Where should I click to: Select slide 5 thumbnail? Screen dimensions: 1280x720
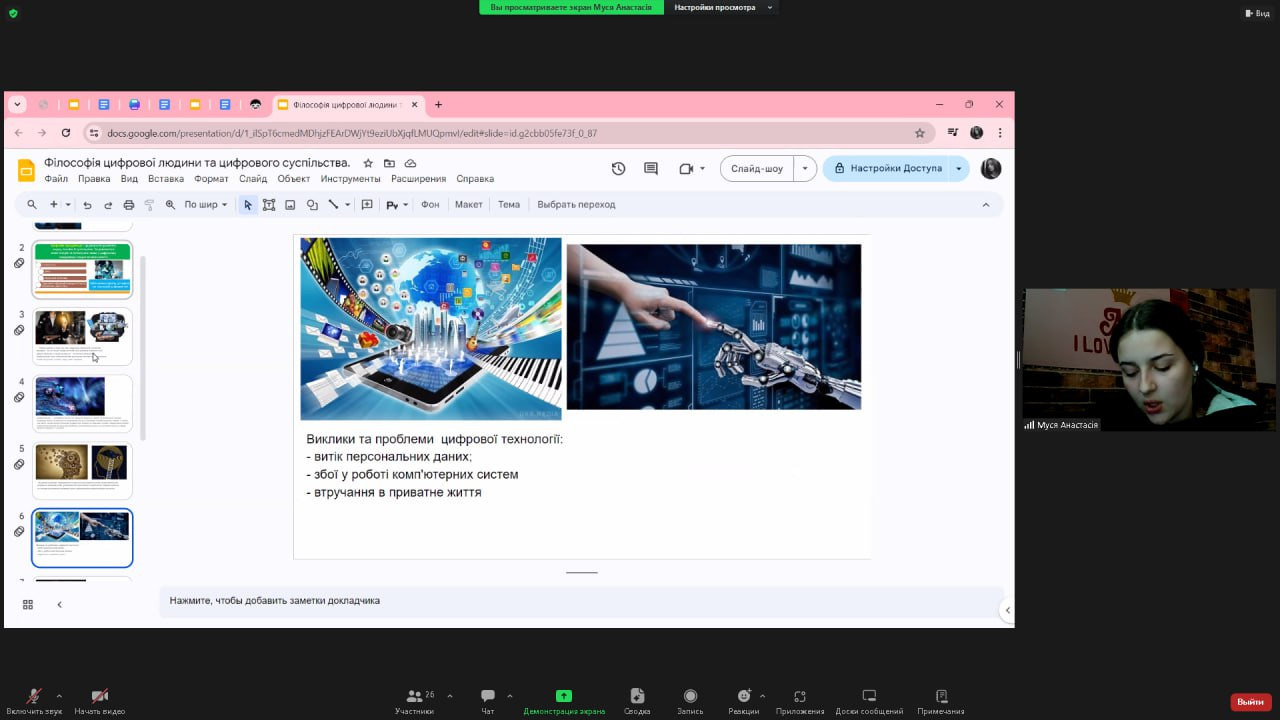pos(82,471)
